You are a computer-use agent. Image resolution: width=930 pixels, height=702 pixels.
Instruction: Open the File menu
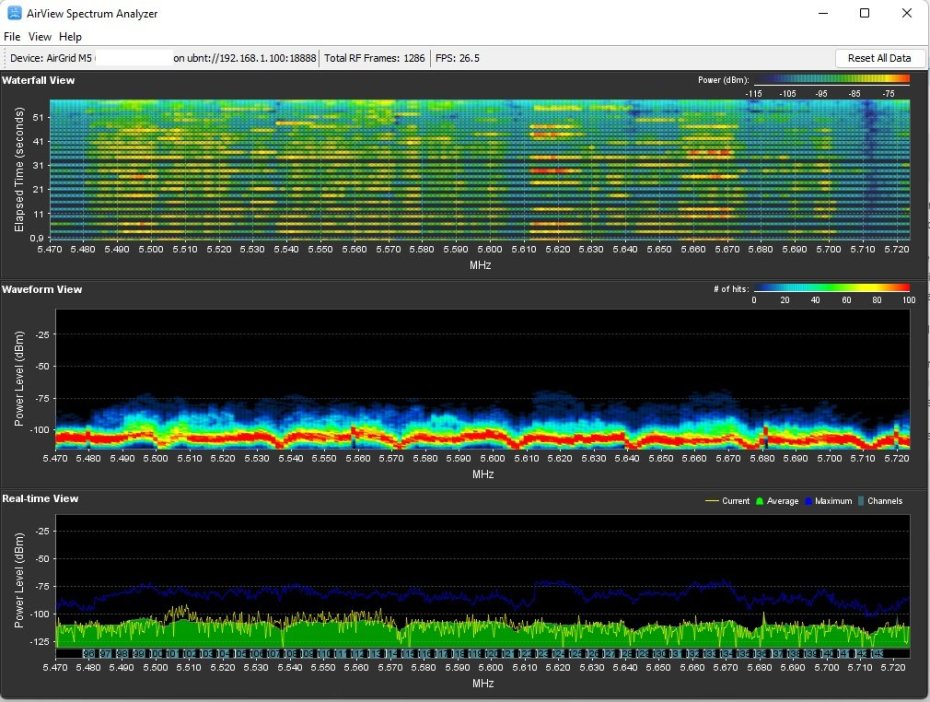[x=12, y=37]
